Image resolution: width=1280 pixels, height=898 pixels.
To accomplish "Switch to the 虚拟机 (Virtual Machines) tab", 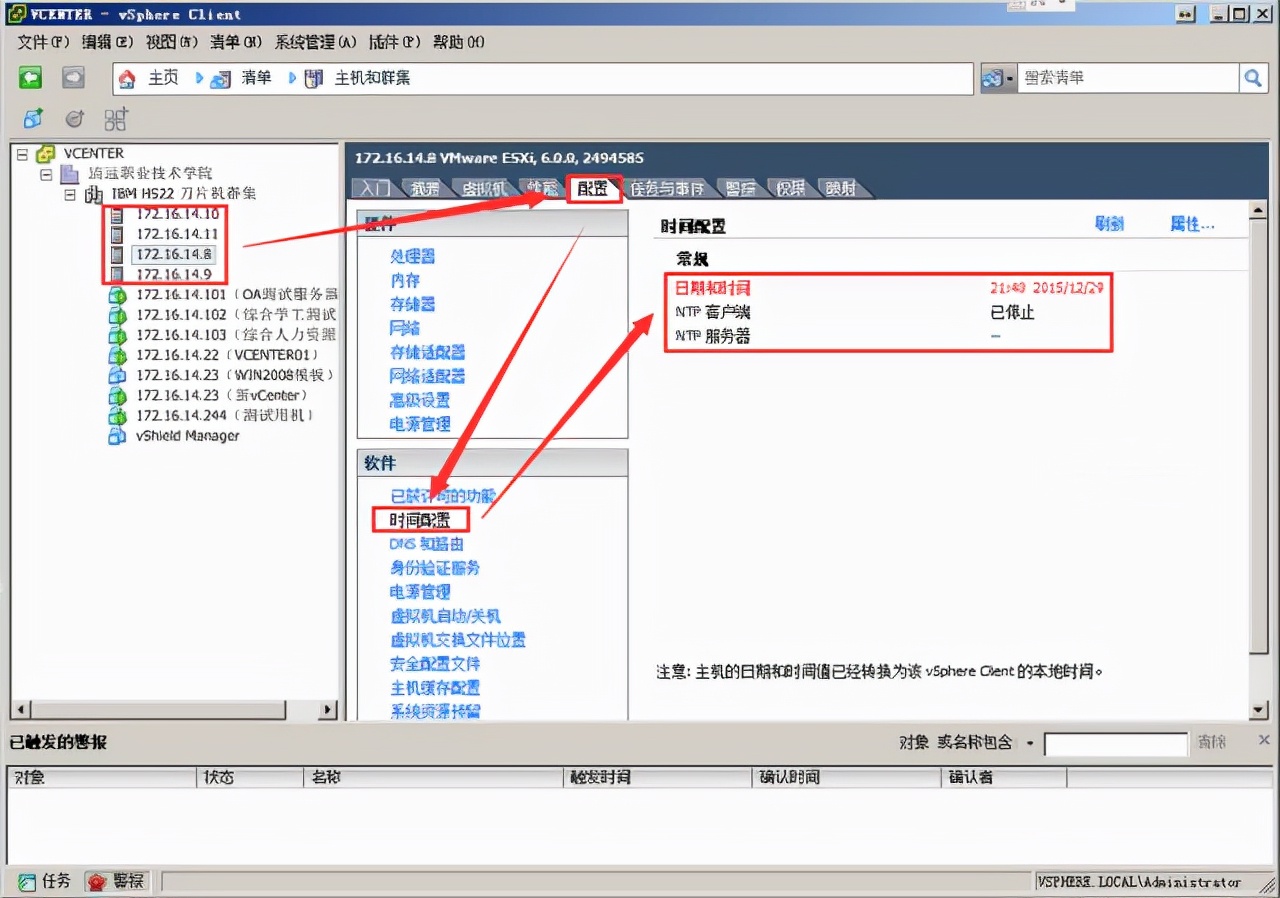I will coord(484,187).
